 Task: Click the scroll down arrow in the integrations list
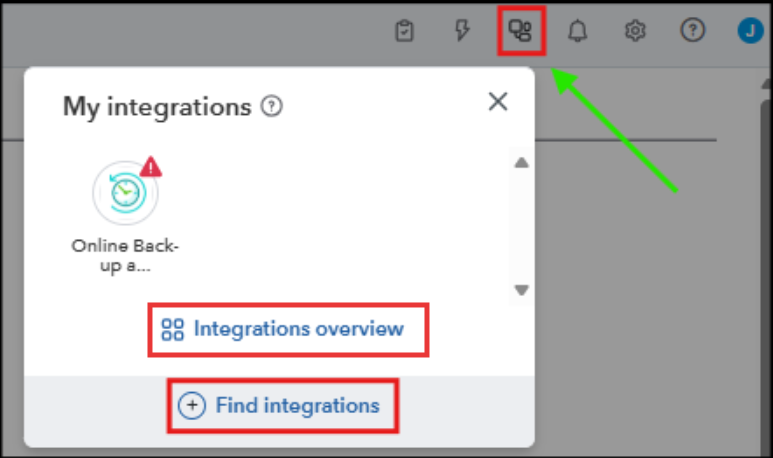(520, 290)
